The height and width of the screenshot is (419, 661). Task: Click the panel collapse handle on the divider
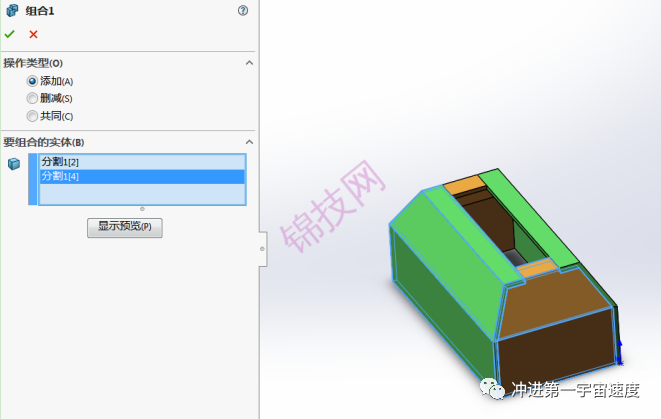tap(263, 249)
